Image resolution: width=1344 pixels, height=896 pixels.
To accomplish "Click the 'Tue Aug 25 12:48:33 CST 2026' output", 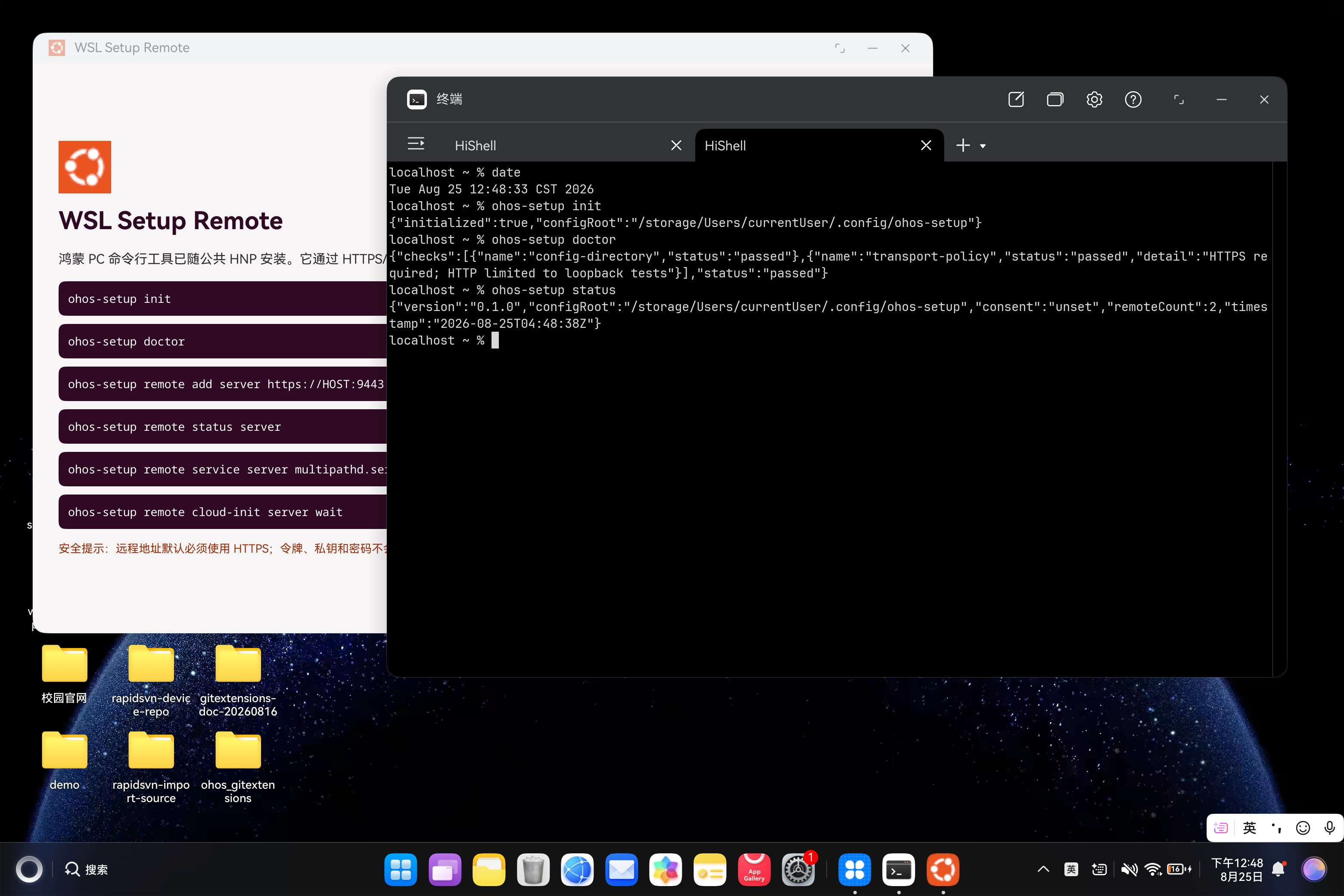I will point(492,189).
